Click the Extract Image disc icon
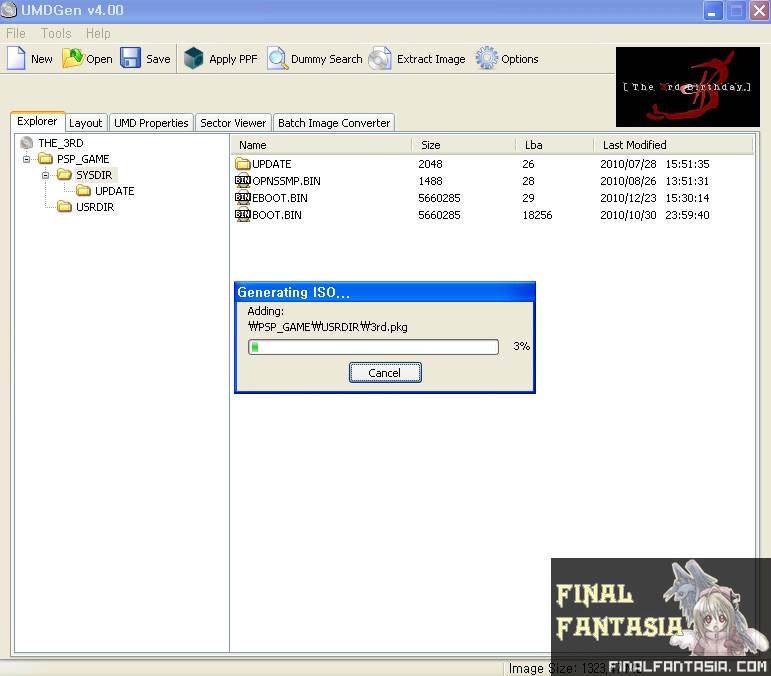The width and height of the screenshot is (771, 676). pyautogui.click(x=380, y=59)
